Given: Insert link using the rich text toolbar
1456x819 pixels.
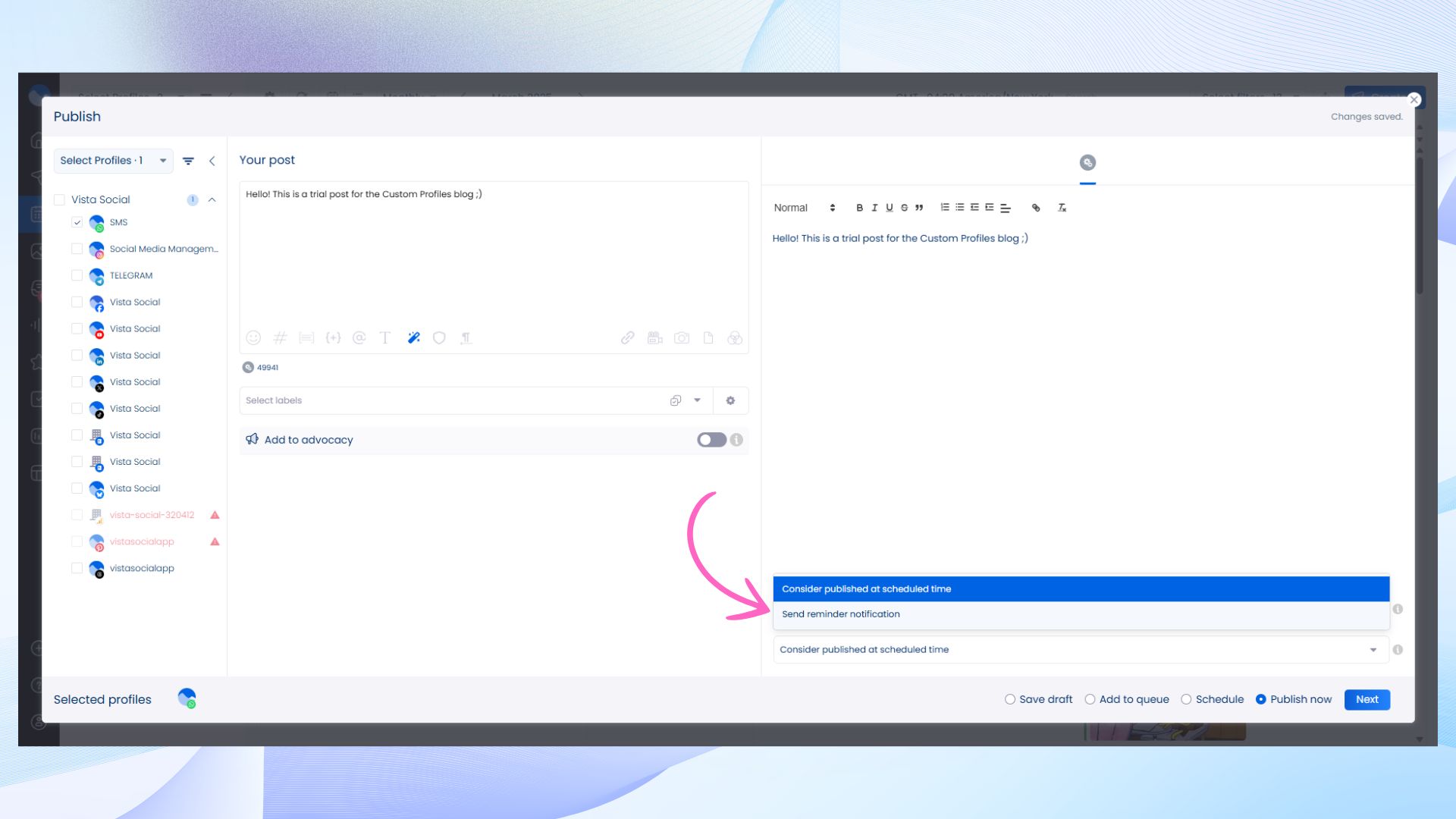Looking at the screenshot, I should (1036, 208).
